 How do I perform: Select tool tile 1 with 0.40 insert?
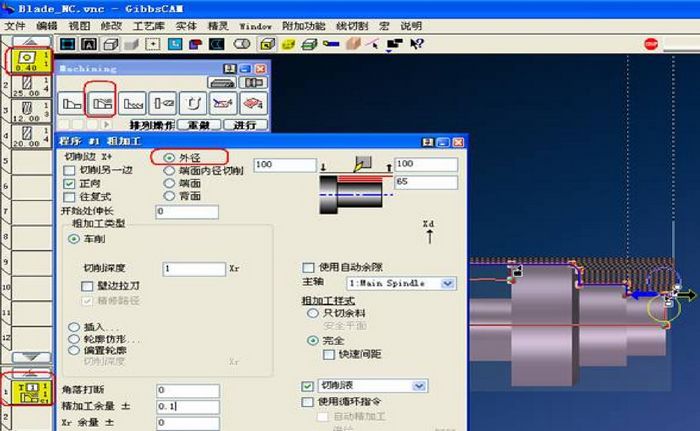coord(30,61)
